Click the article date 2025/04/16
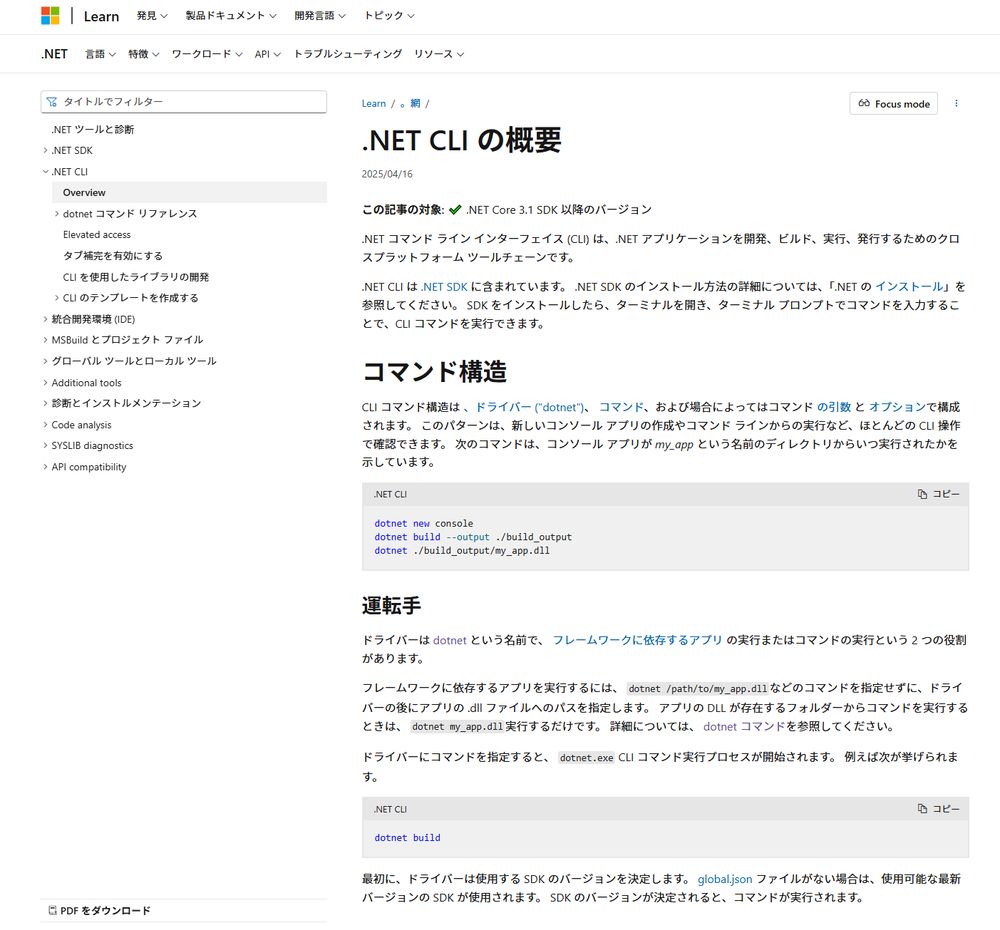 [x=387, y=174]
